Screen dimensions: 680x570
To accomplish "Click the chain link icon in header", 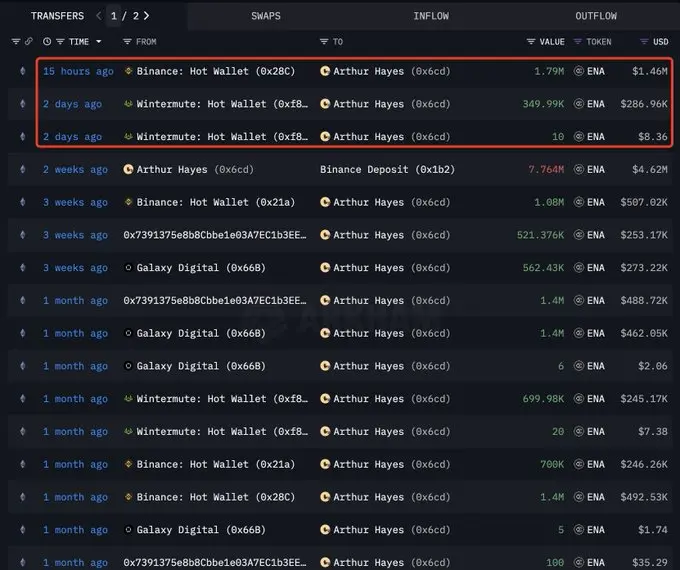I will pyautogui.click(x=28, y=42).
